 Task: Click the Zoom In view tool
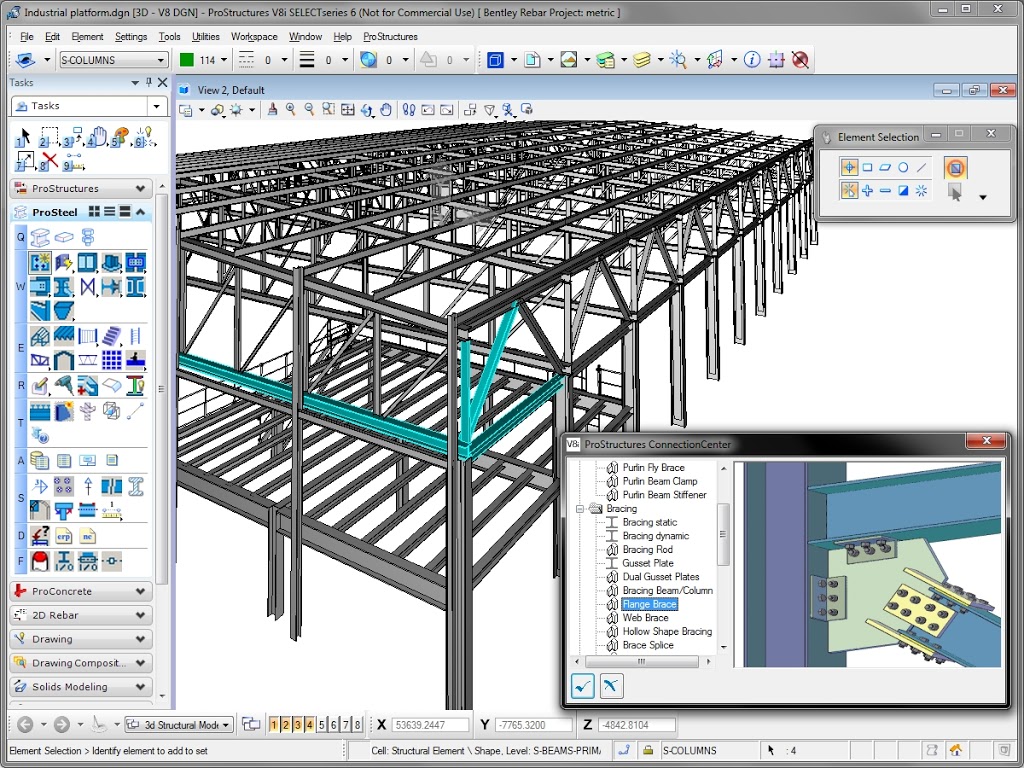(x=291, y=110)
